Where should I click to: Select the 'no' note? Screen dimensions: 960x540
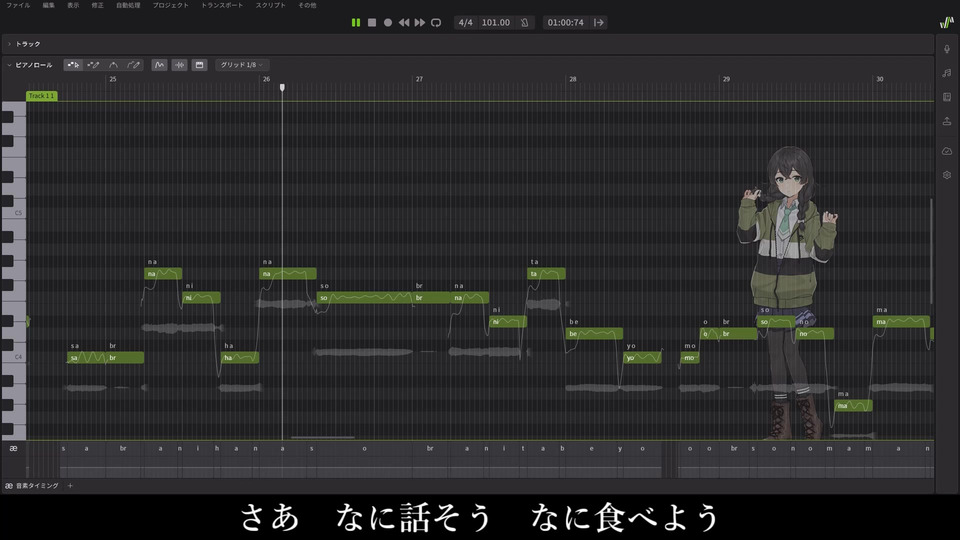(815, 334)
